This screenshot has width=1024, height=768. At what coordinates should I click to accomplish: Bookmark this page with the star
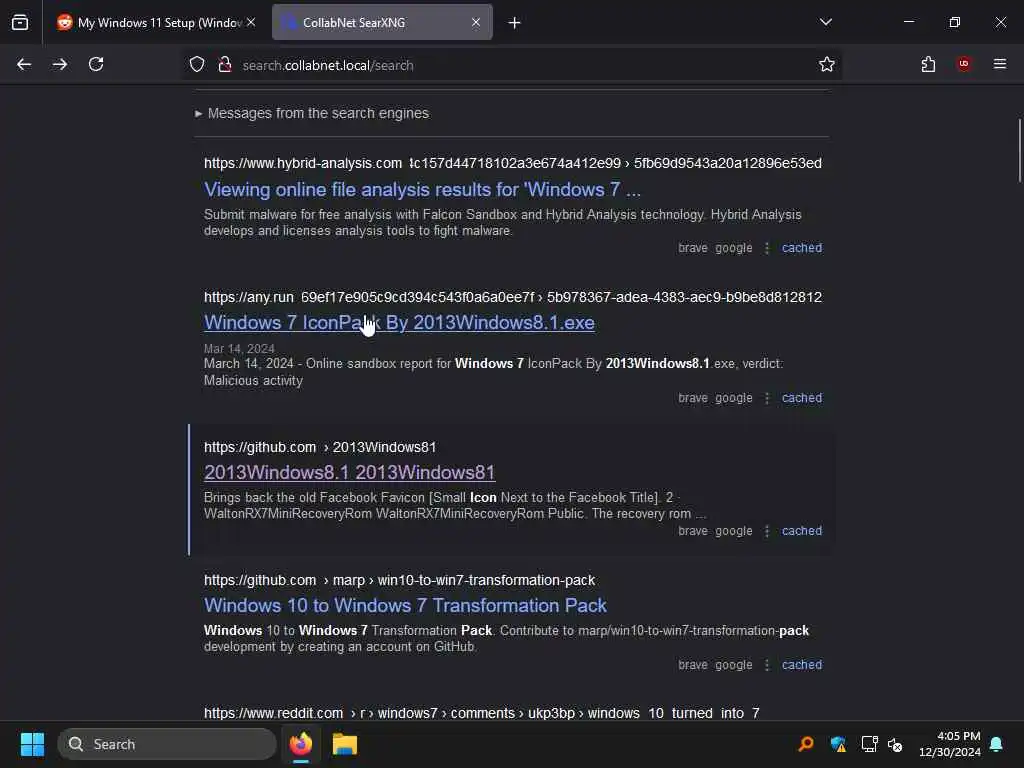tap(827, 65)
